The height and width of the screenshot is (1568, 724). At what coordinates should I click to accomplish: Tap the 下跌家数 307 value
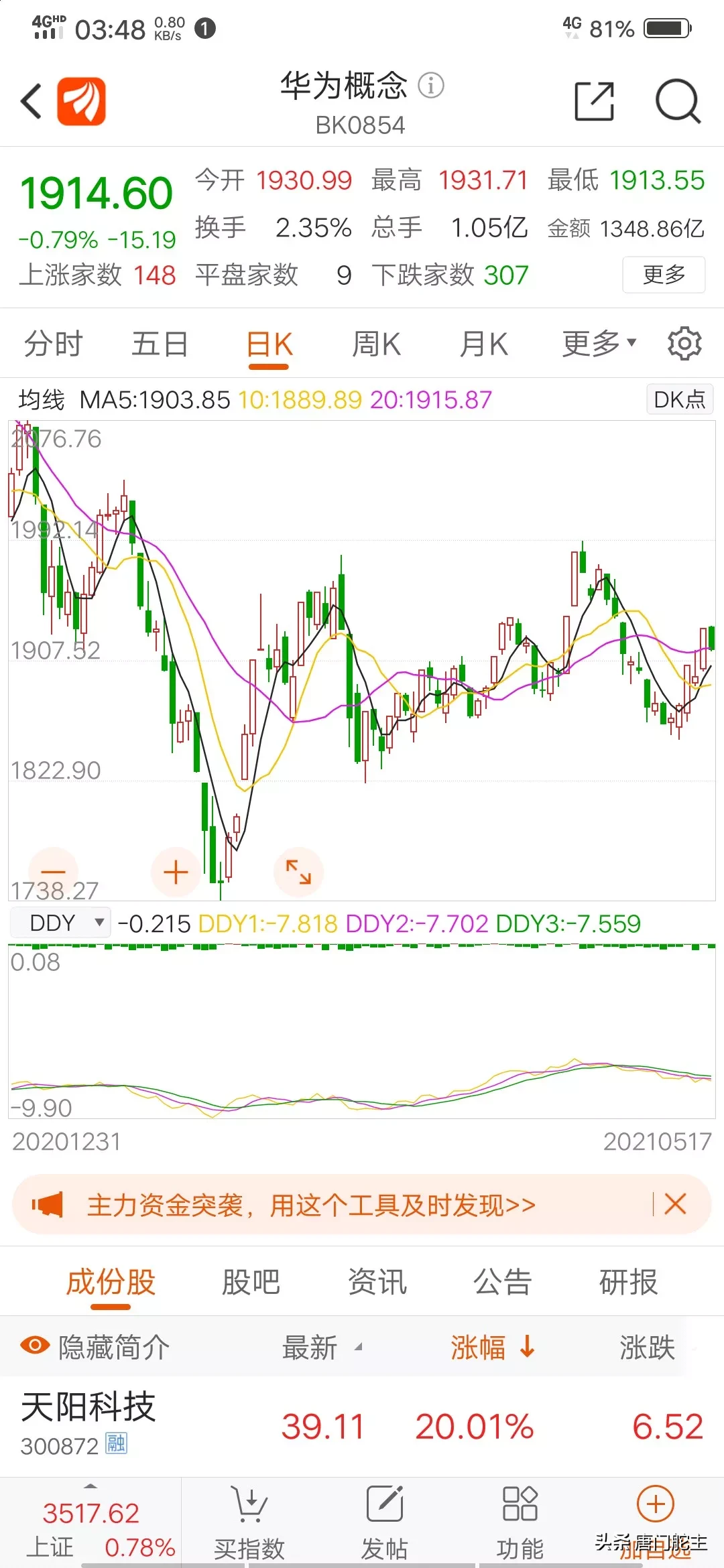506,275
